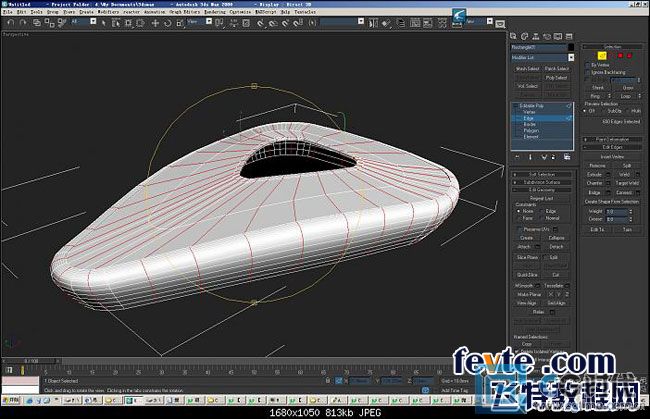Click the Redo arrow in the main toolbar
Screen dimensions: 650x419
tap(23, 23)
